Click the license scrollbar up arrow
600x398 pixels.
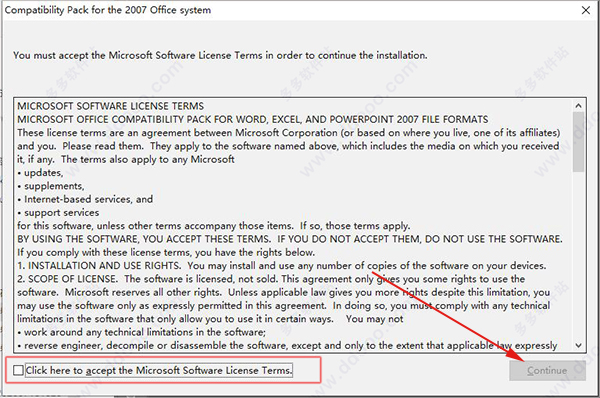(x=578, y=106)
